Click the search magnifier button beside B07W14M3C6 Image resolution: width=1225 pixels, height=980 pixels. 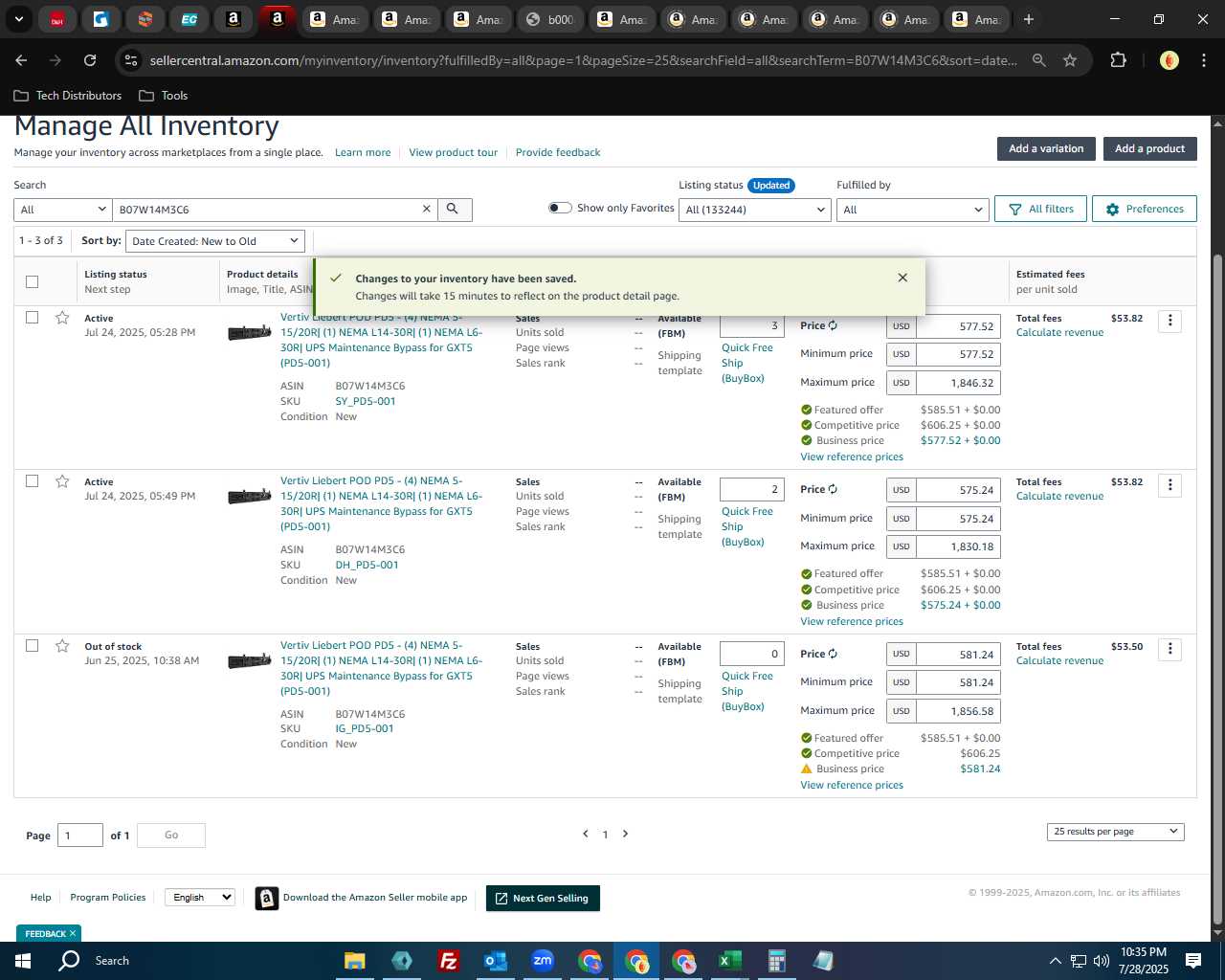pos(454,210)
